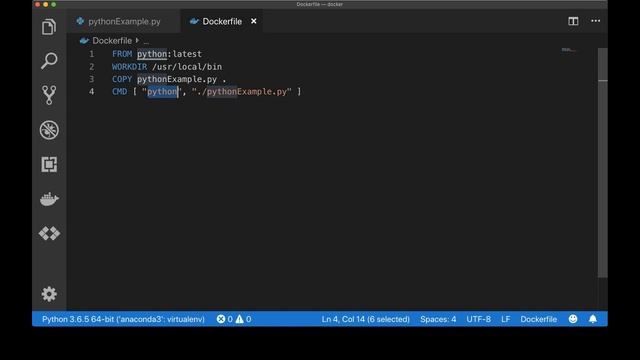
Task: Open the More Actions ellipsis menu
Action: pos(596,21)
